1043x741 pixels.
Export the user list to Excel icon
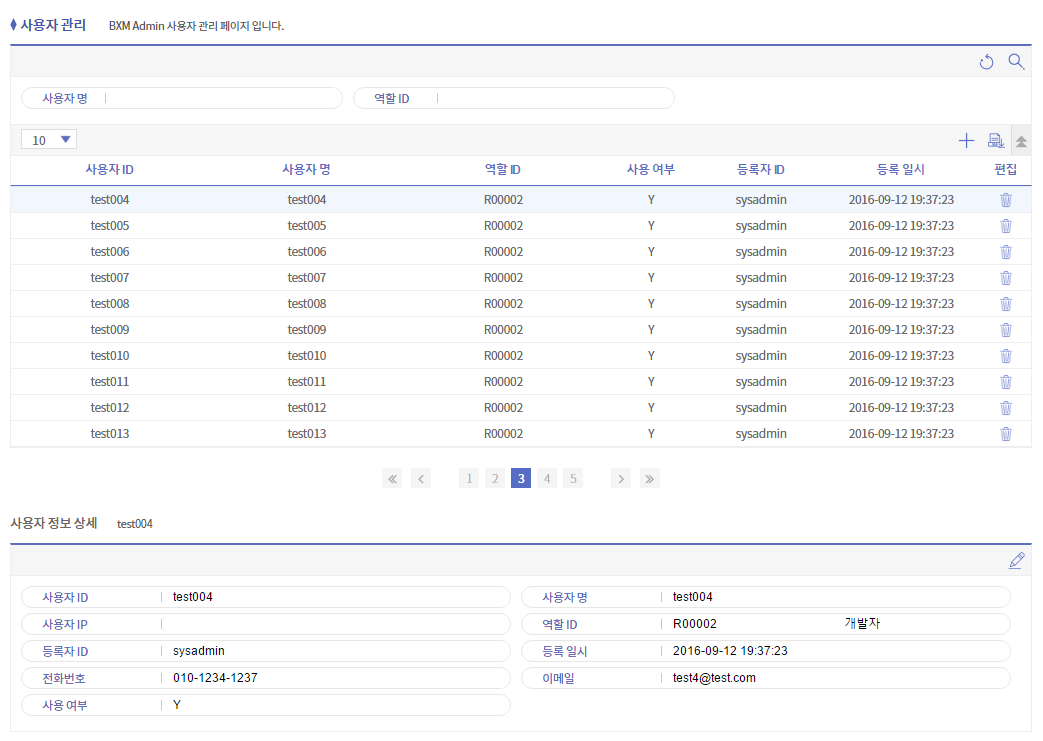pos(996,140)
